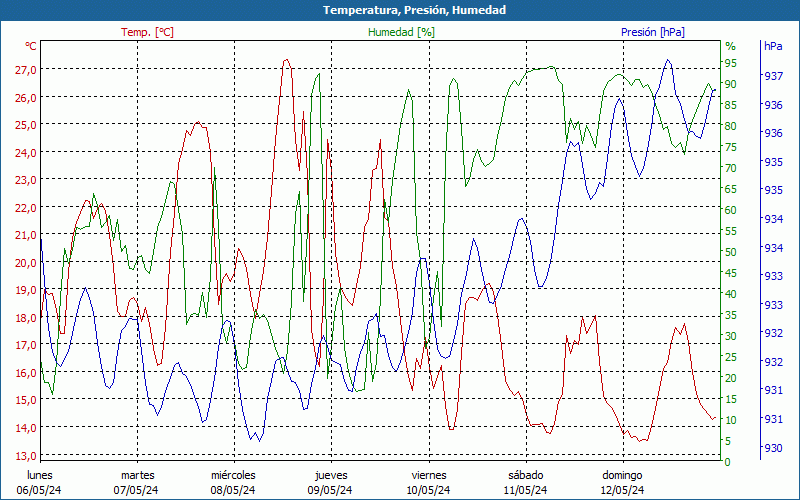Click the '25,0' temperature axis value
Viewport: 800px width, 500px height.
(x=26, y=125)
